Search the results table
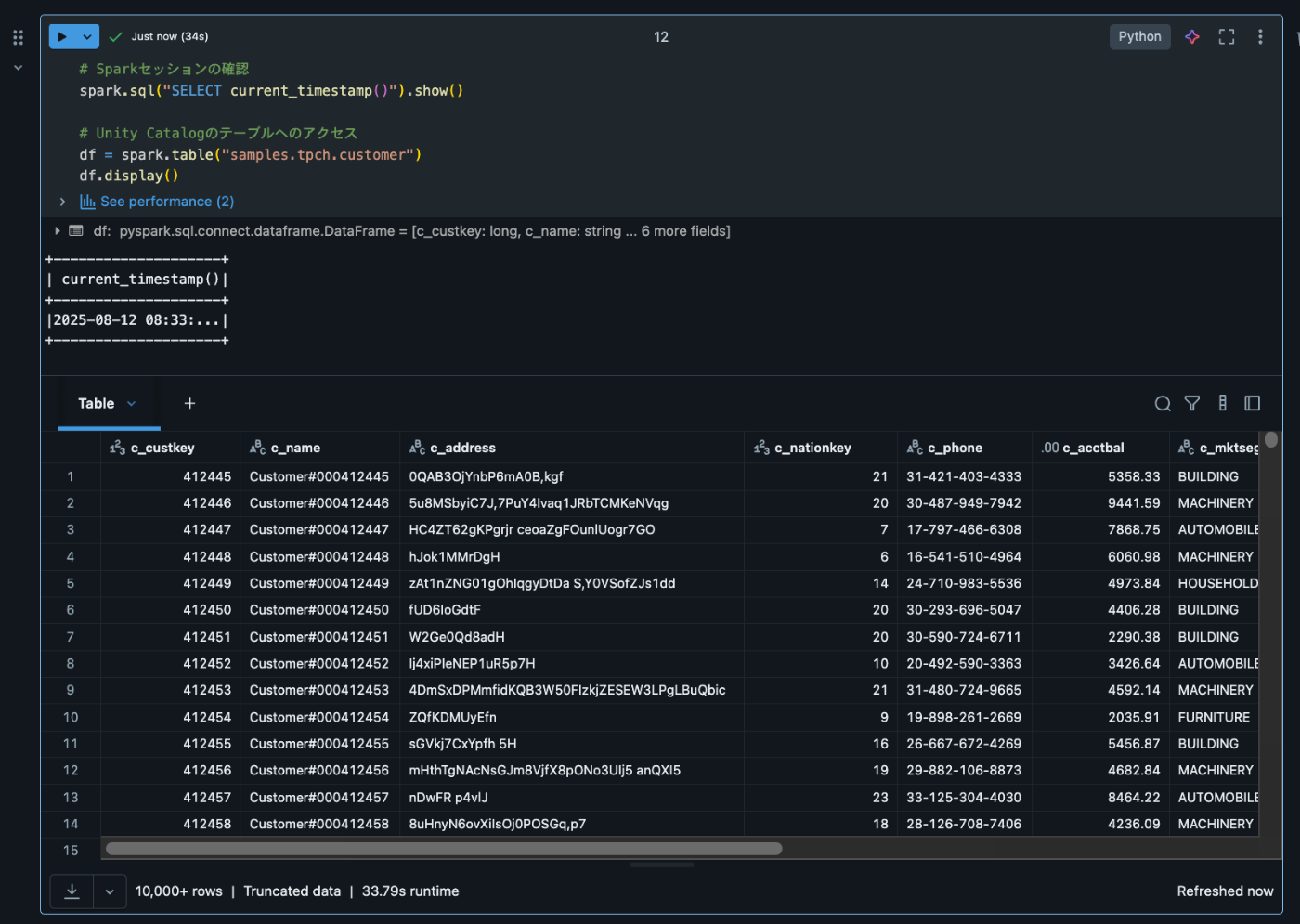1300x924 pixels. 1163,403
